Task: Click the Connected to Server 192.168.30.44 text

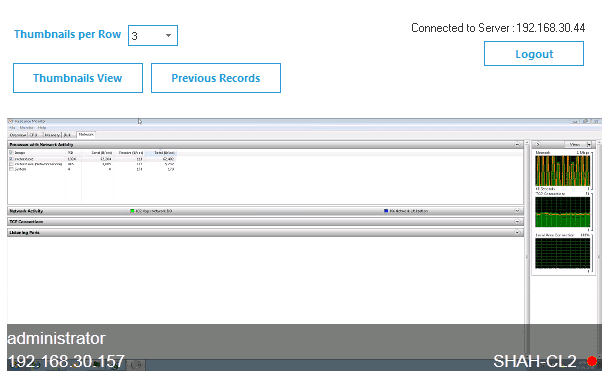Action: [498, 28]
